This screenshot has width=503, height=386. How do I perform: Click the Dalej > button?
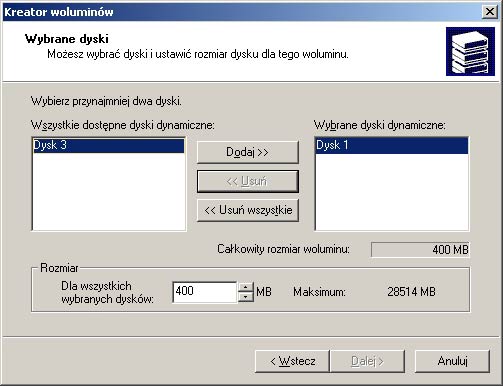(x=367, y=361)
